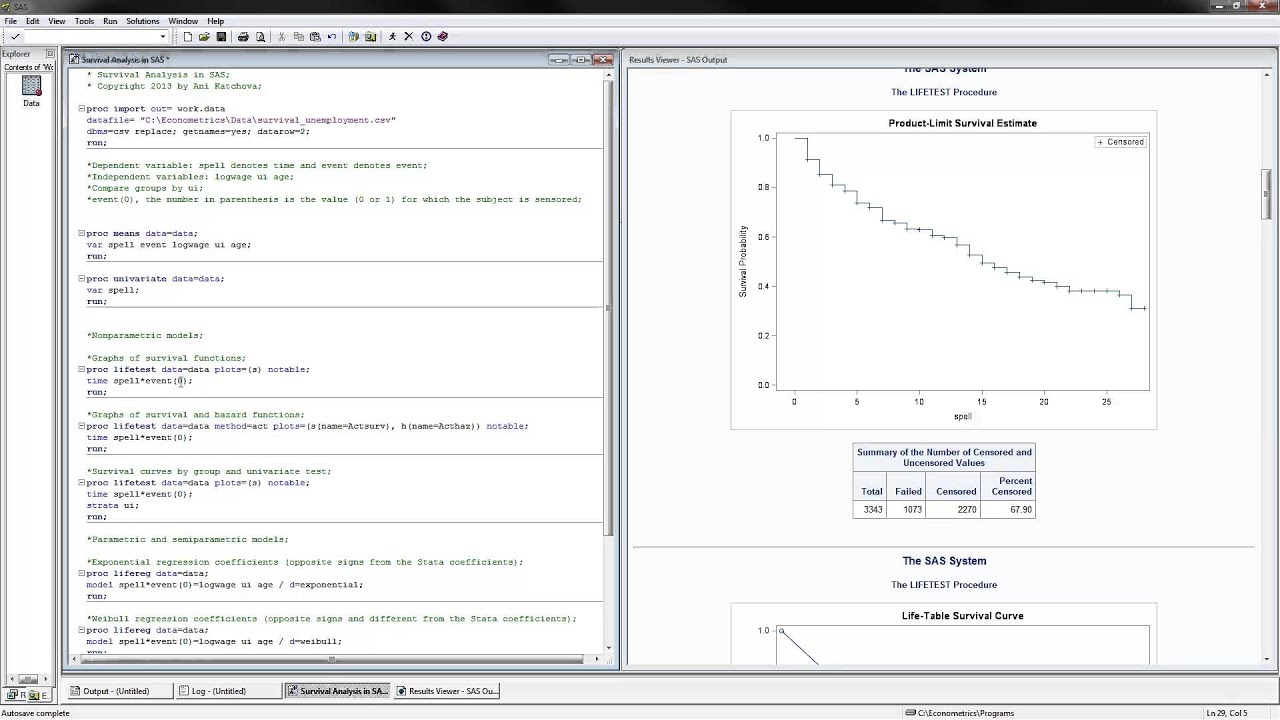1280x720 pixels.
Task: Open the Run menu
Action: tap(110, 21)
